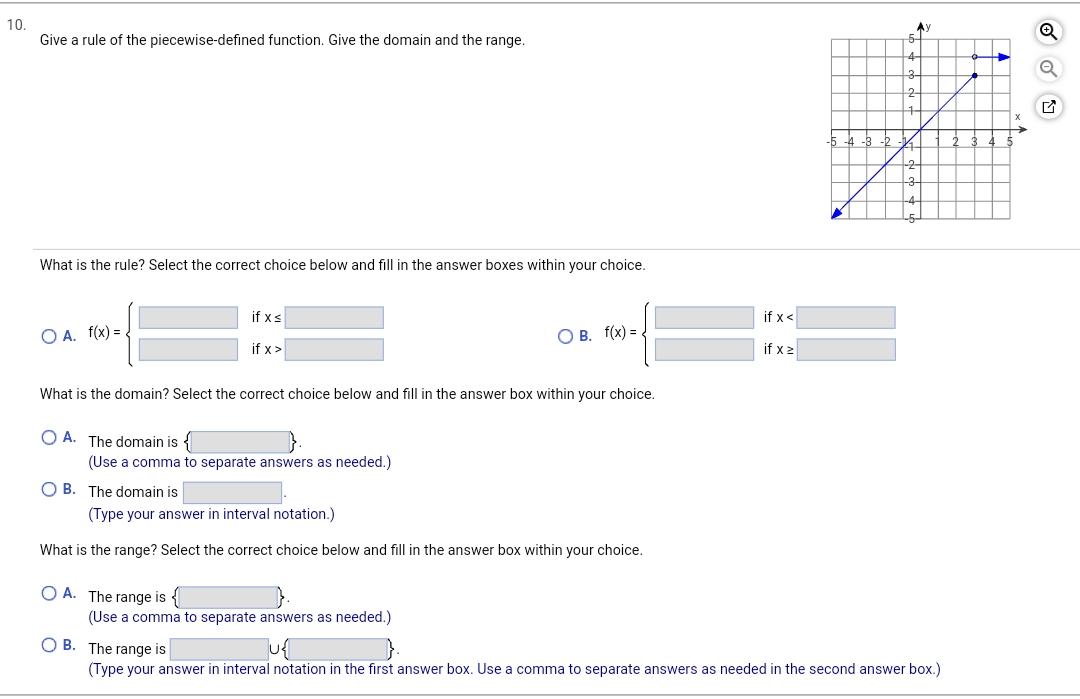The image size is (1080, 699).
Task: Click the first answer box in rule choice A
Action: point(187,317)
